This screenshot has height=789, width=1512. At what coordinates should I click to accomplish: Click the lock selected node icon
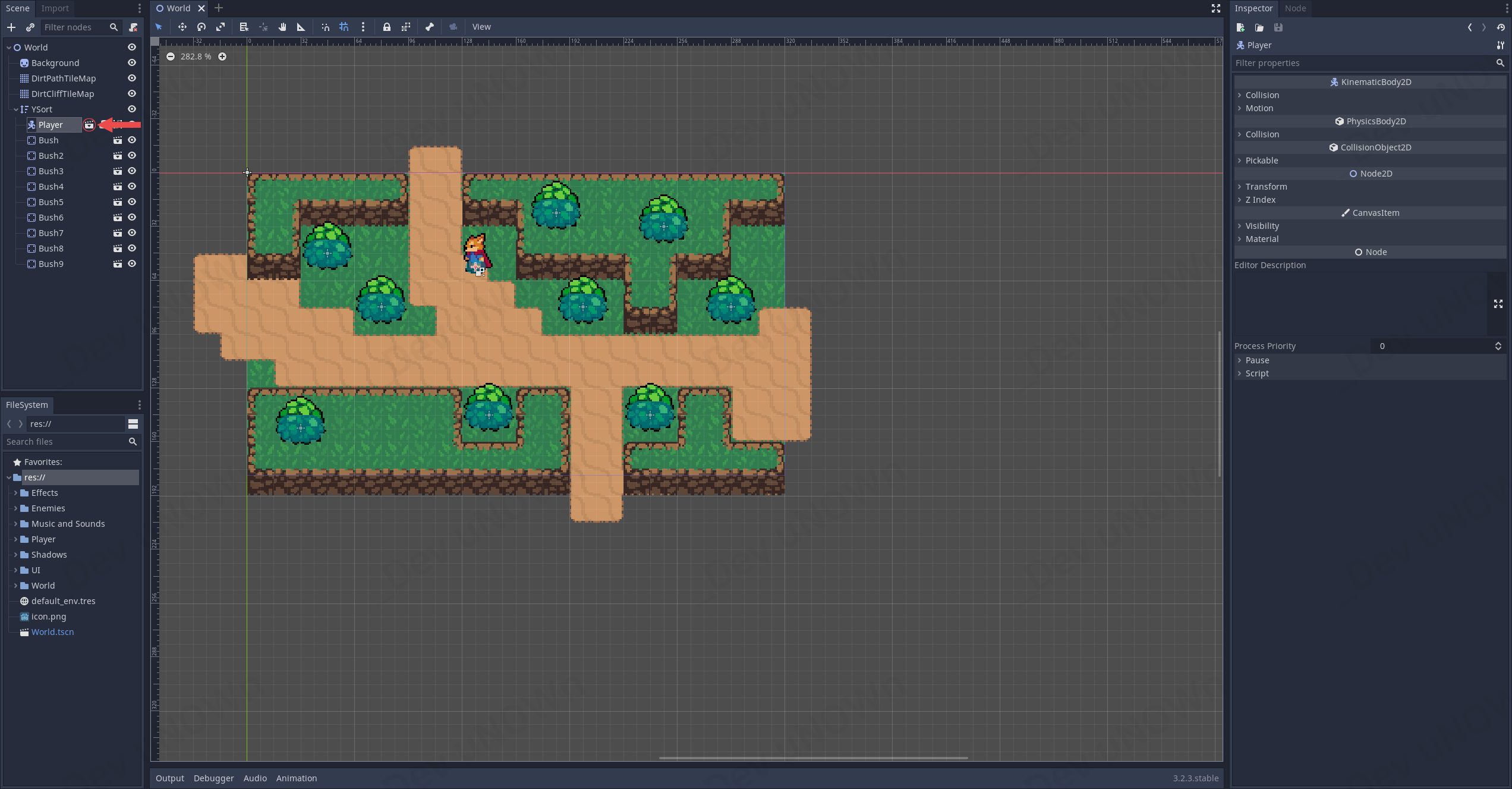pos(386,27)
